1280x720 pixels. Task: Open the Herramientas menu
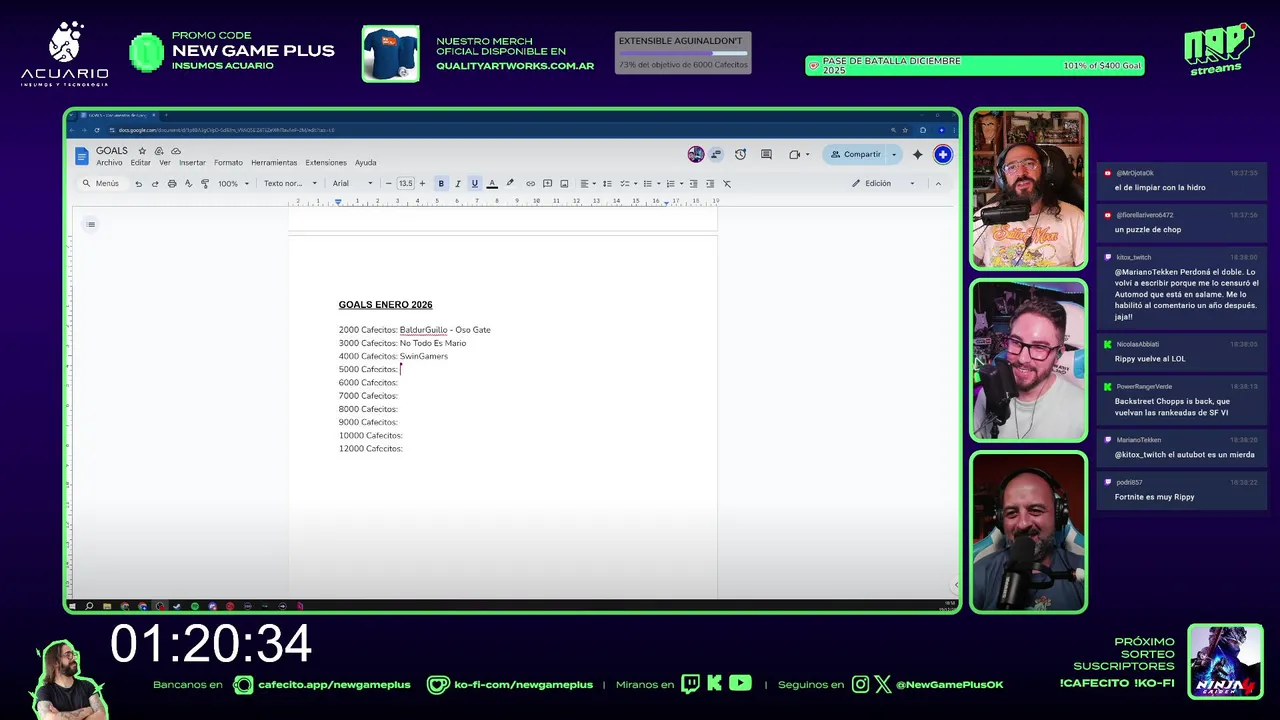pos(274,163)
